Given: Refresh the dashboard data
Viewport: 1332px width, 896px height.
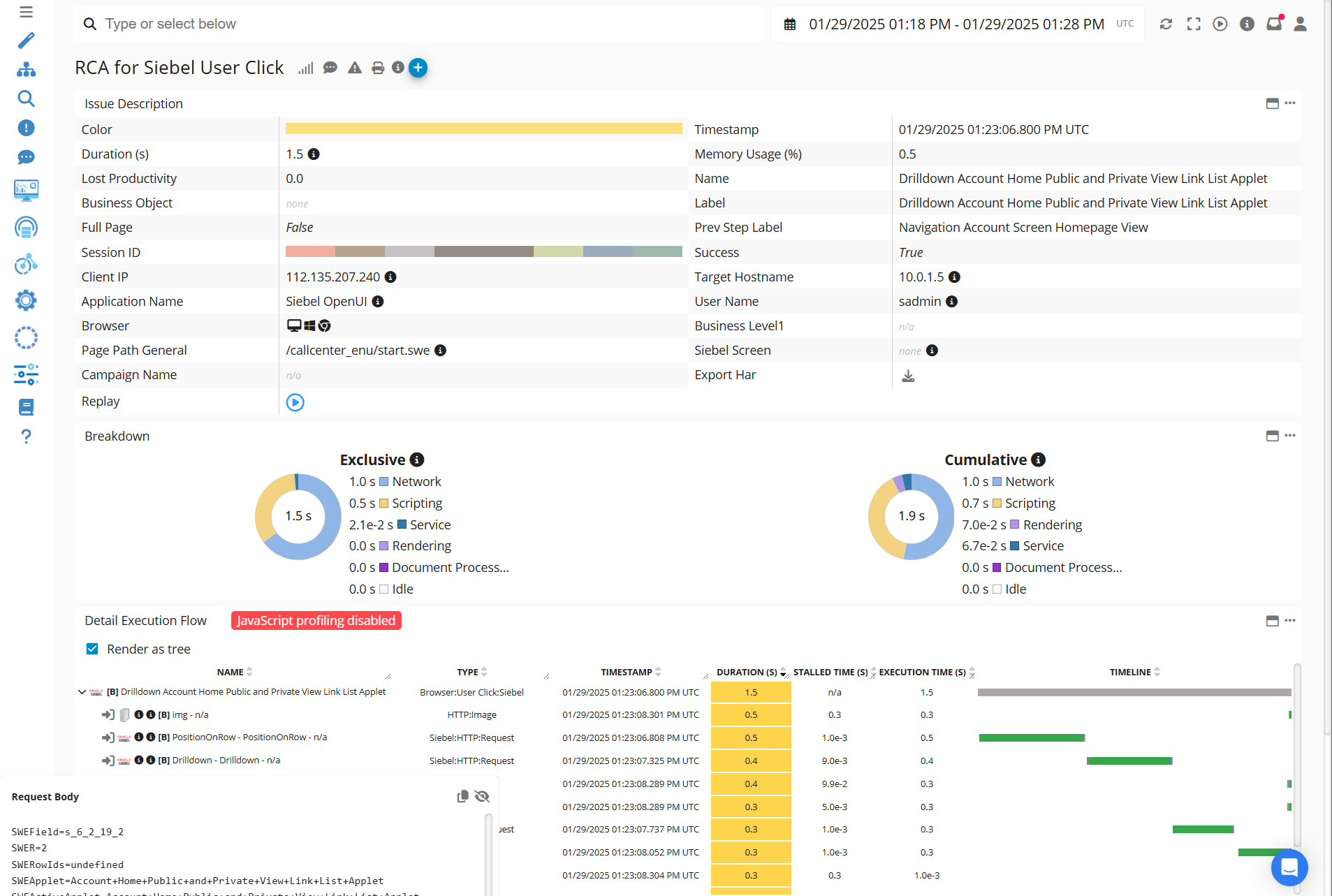Looking at the screenshot, I should pyautogui.click(x=1166, y=24).
